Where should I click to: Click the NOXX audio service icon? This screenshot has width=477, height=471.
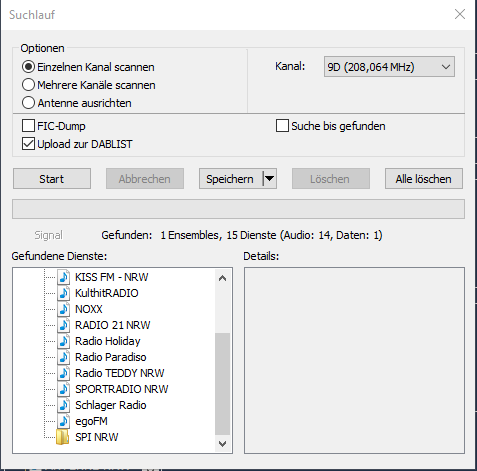click(x=63, y=309)
